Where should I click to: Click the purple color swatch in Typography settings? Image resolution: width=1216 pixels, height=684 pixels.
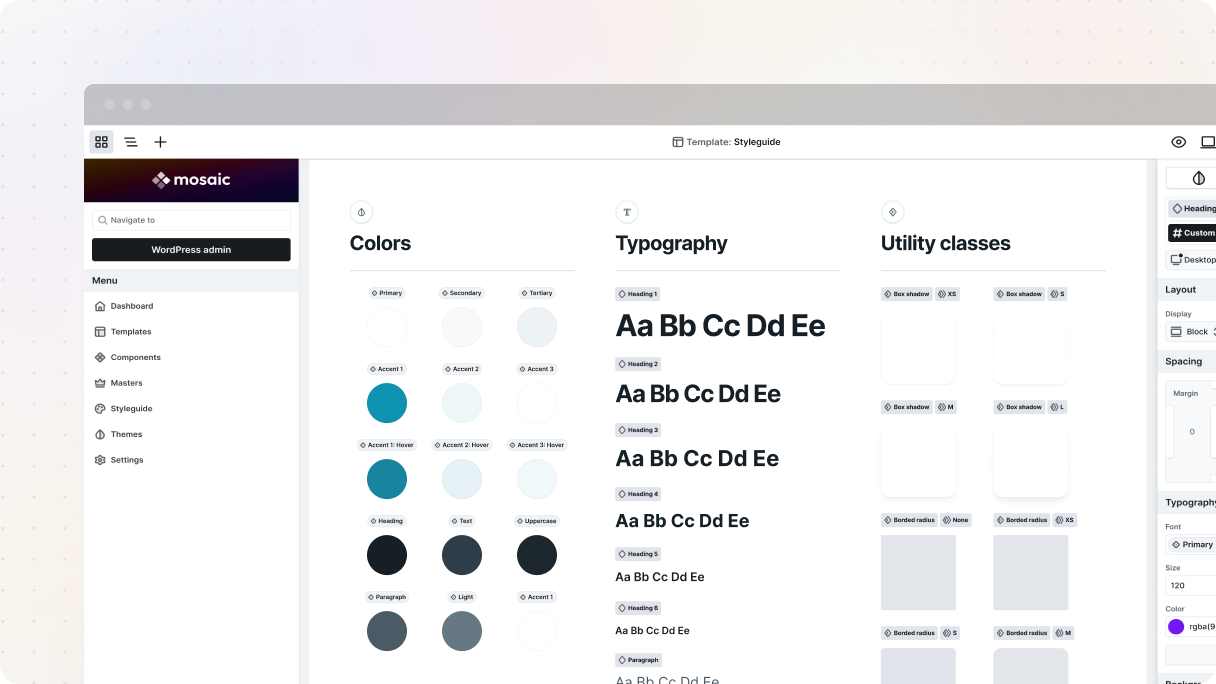[1177, 626]
